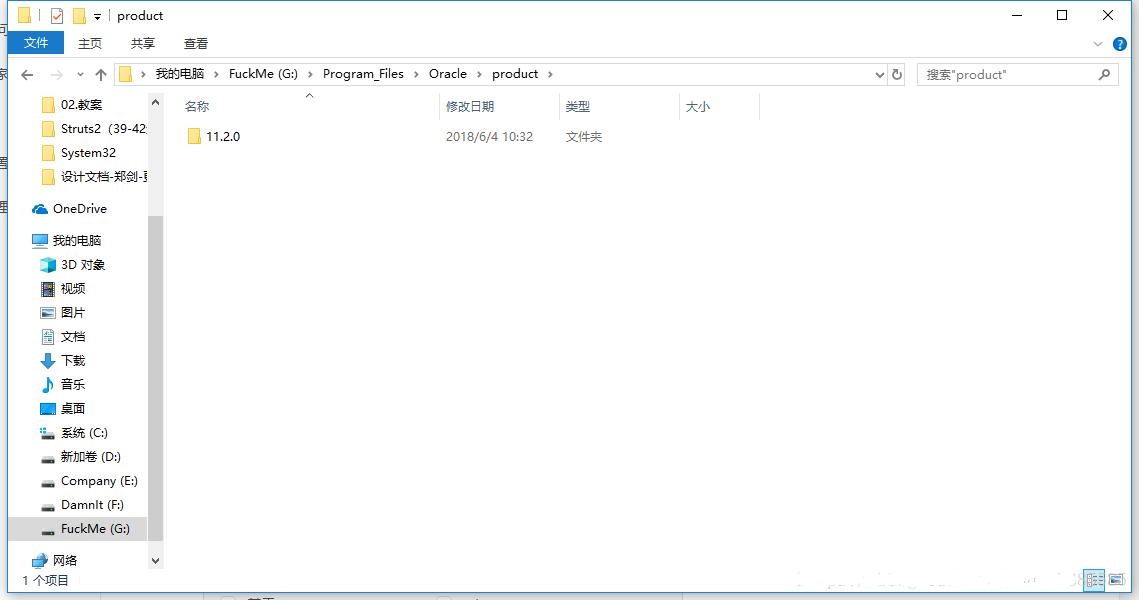
Task: Select Company (E:) drive in sidebar
Action: (98, 481)
